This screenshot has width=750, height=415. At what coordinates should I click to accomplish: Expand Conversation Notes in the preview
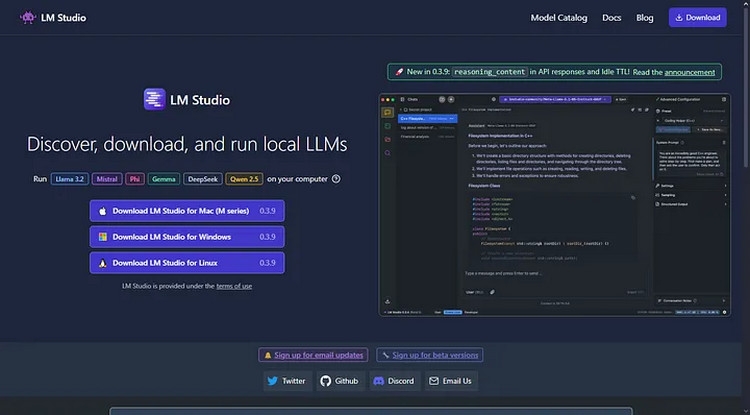point(691,301)
